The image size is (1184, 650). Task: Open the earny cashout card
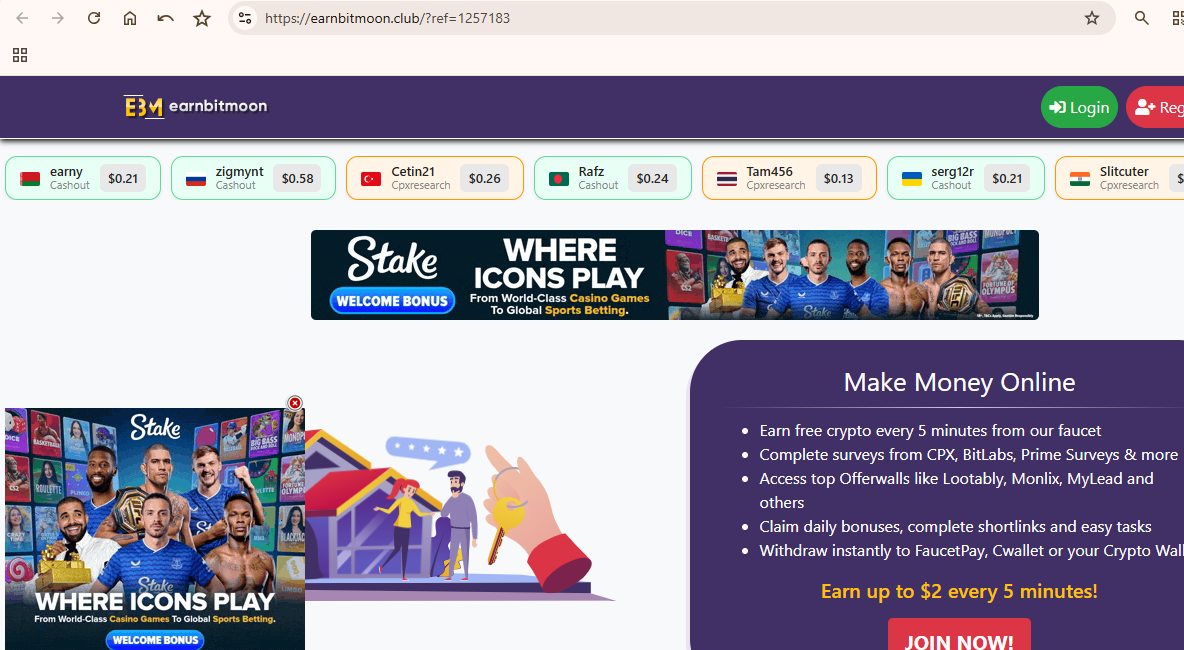tap(83, 178)
